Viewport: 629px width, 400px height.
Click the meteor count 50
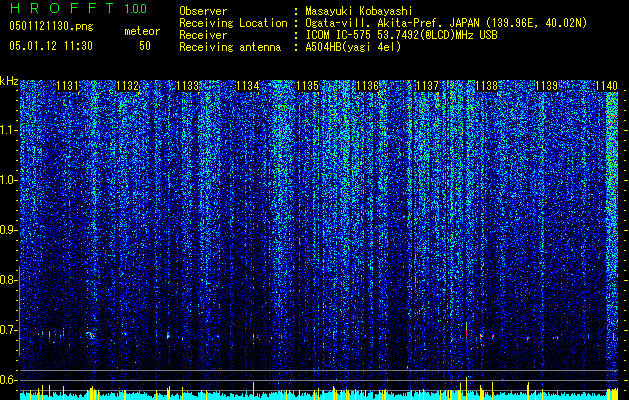point(145,46)
